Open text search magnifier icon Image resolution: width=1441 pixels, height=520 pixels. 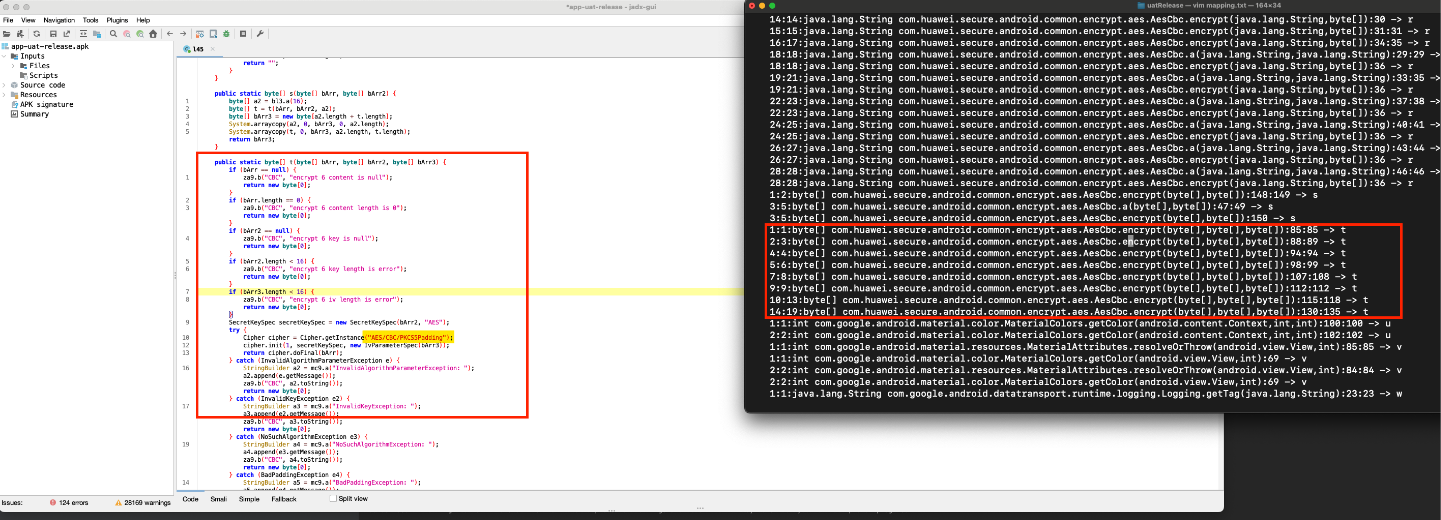click(x=113, y=33)
